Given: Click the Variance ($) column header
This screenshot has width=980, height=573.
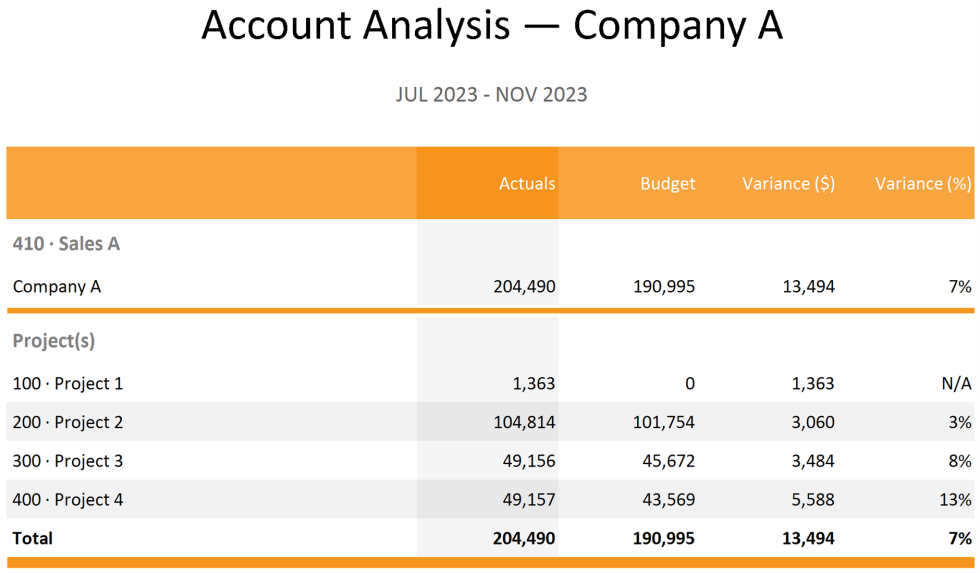Looking at the screenshot, I should pyautogui.click(x=788, y=184).
